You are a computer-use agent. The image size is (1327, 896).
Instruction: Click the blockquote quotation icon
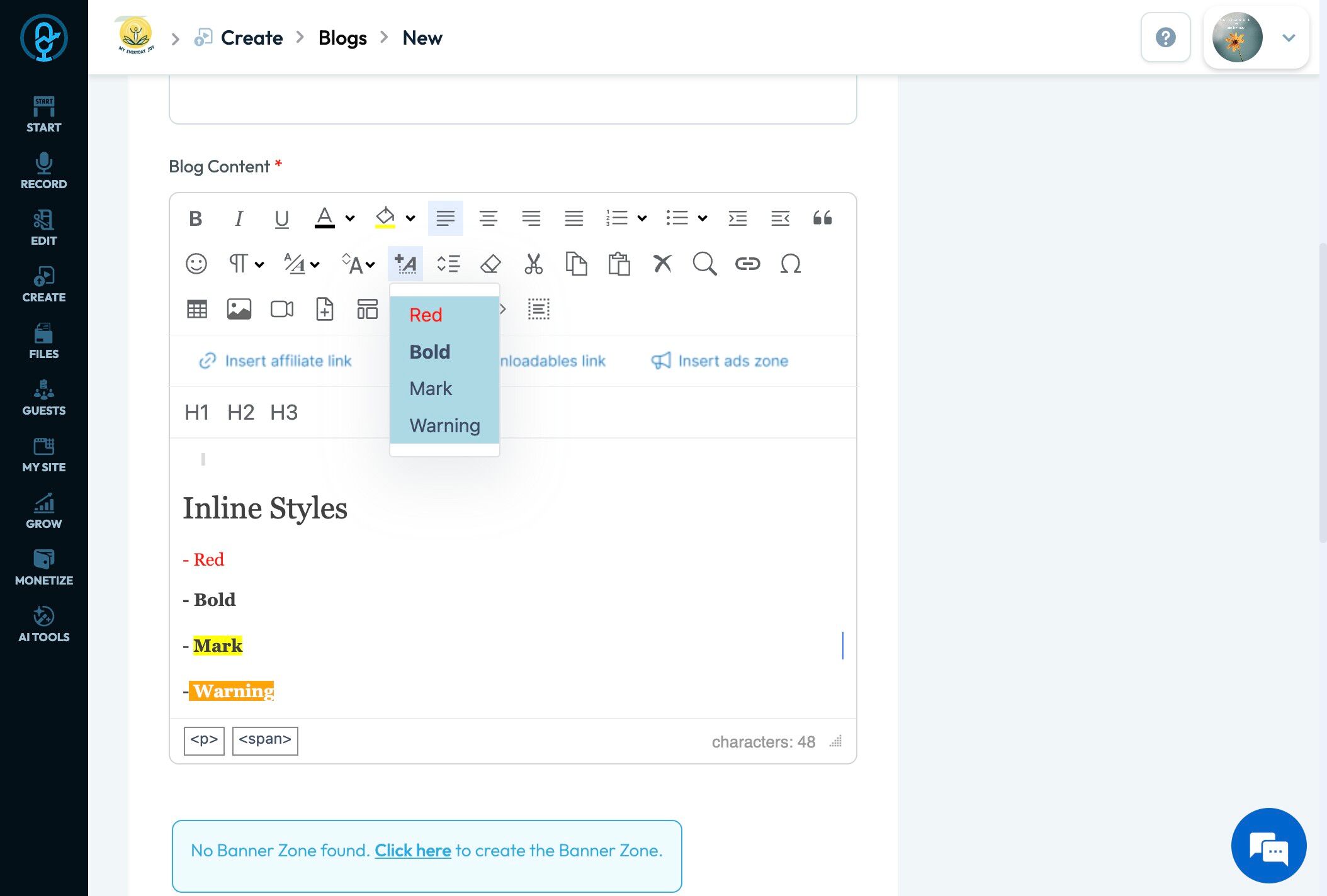point(822,218)
